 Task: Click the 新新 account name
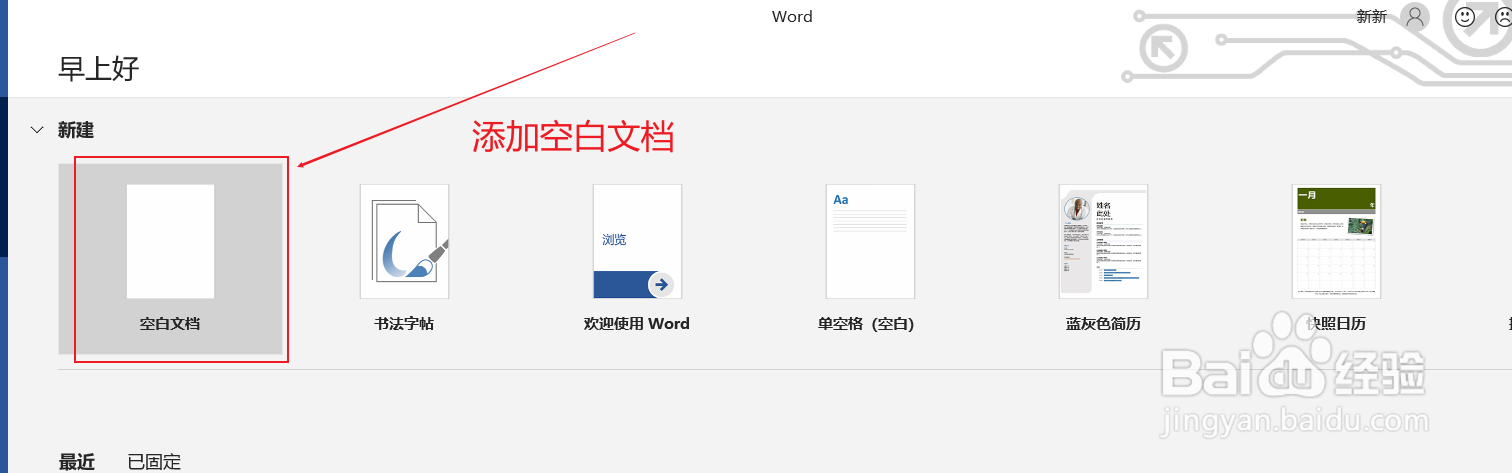tap(1371, 17)
